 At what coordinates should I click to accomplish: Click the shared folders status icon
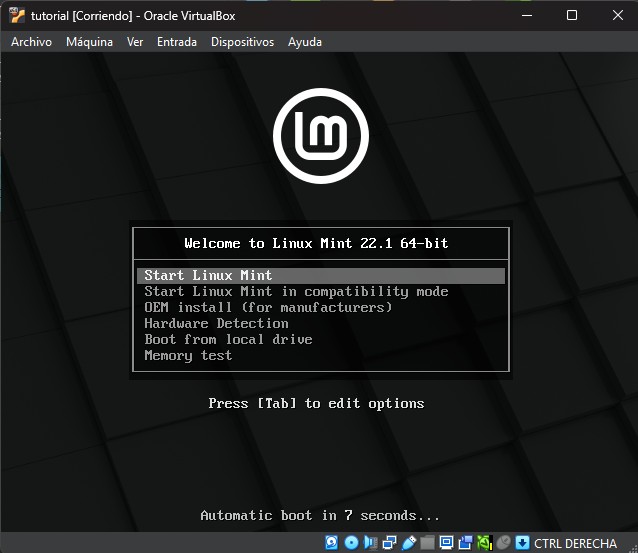(x=427, y=542)
